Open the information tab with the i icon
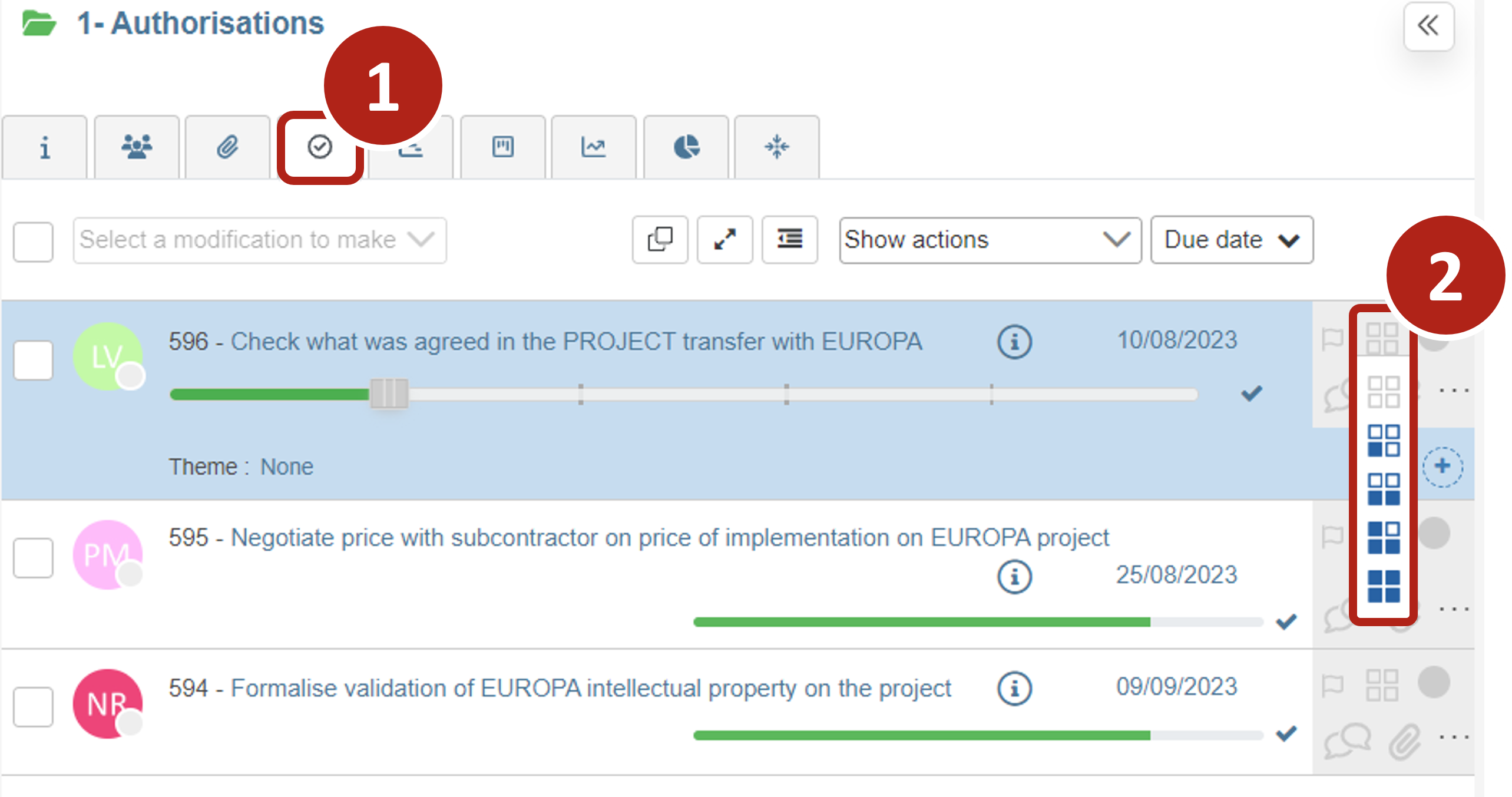This screenshot has width=1512, height=797. click(45, 147)
